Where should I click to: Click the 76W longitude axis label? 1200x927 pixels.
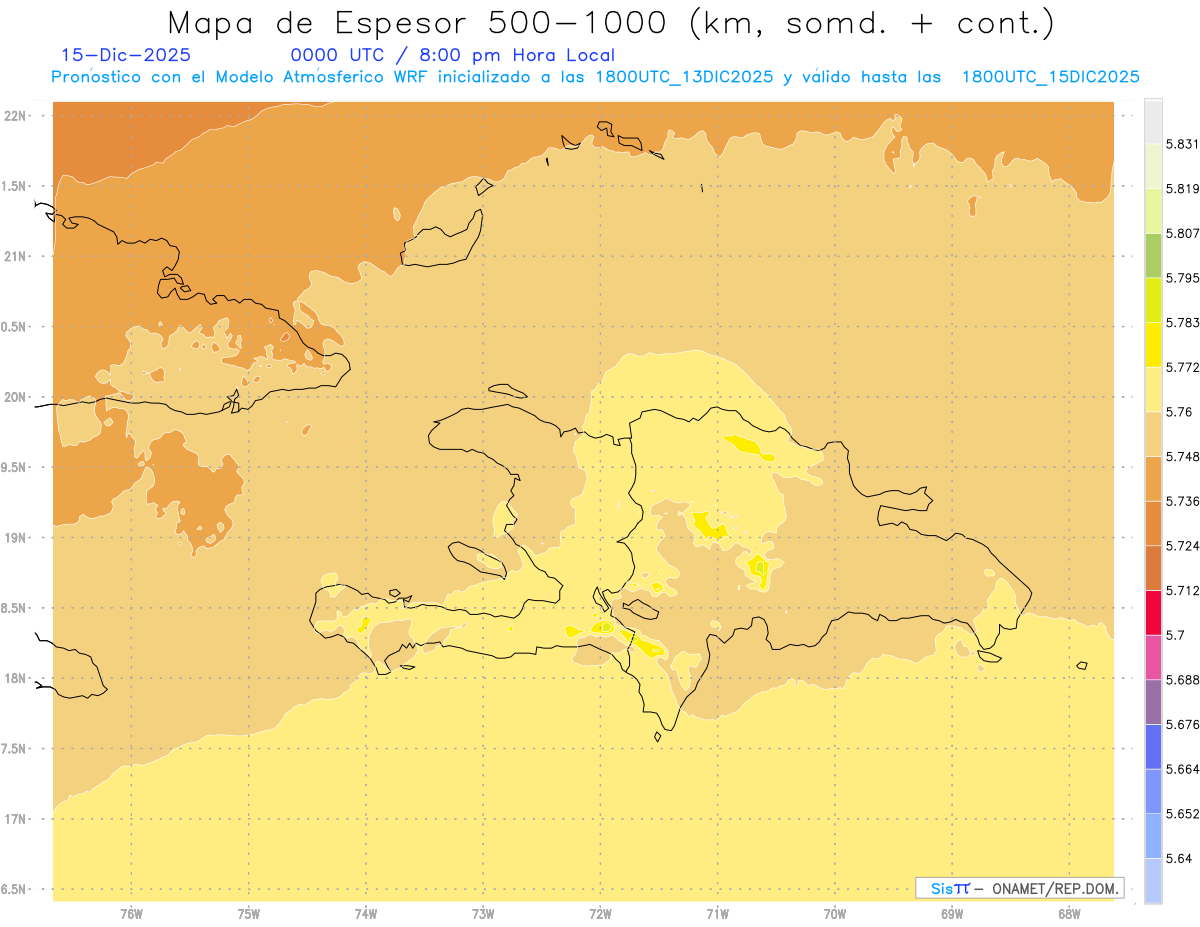click(x=131, y=914)
